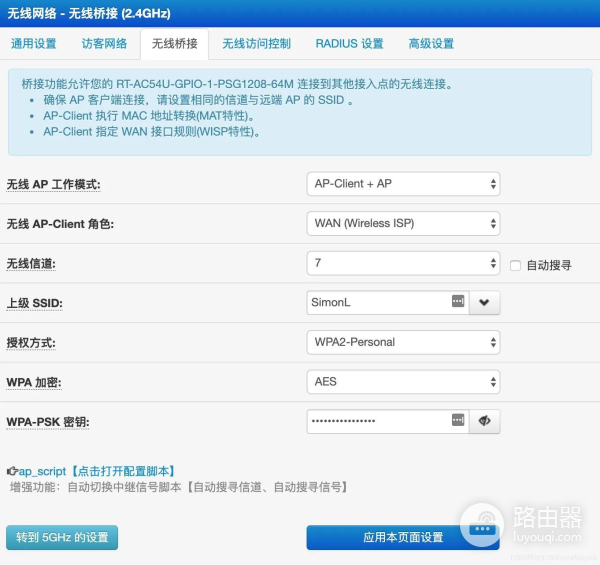Select the 无线桥接 tab

pos(174,44)
